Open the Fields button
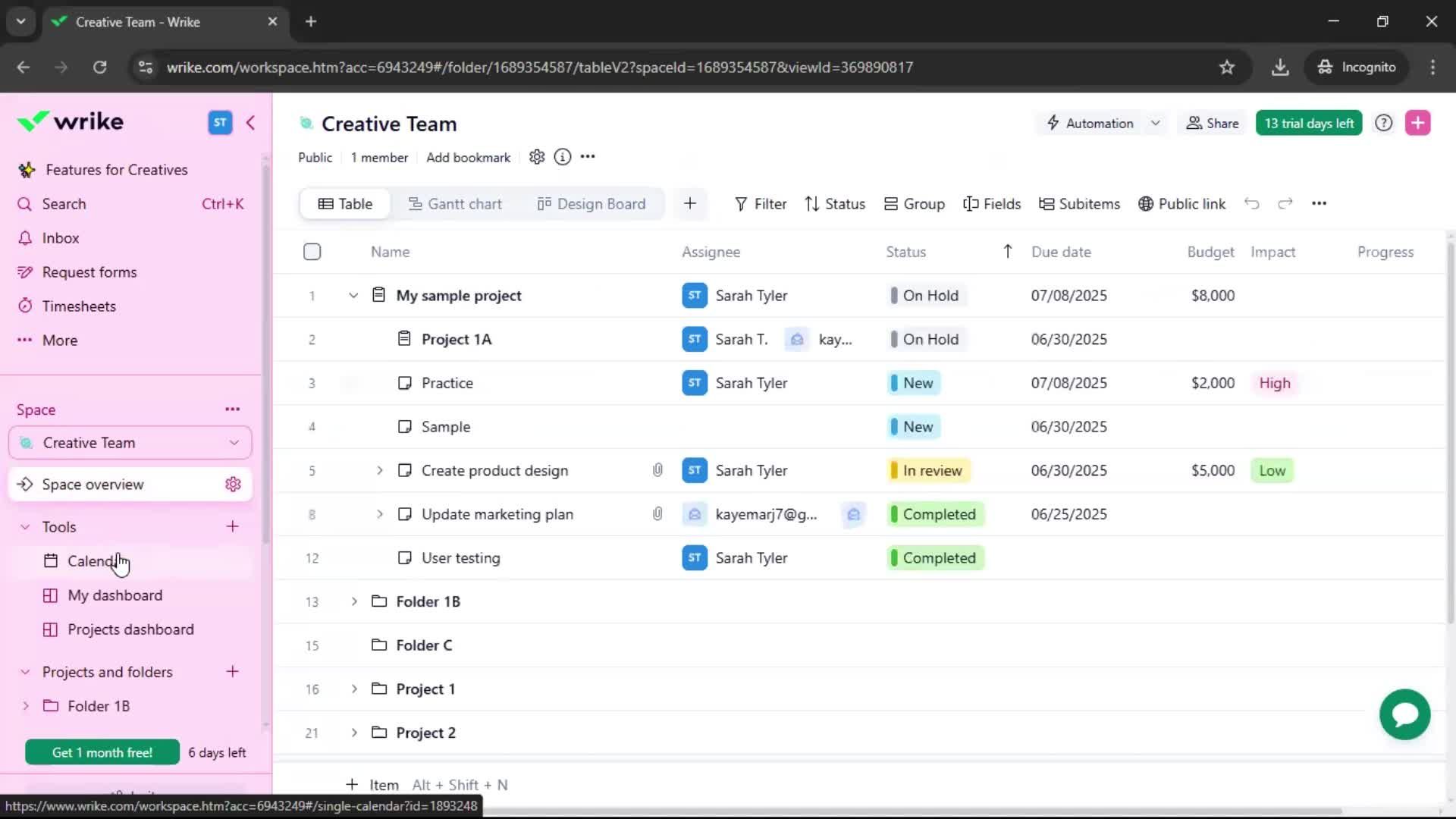Viewport: 1456px width, 819px height. point(992,203)
